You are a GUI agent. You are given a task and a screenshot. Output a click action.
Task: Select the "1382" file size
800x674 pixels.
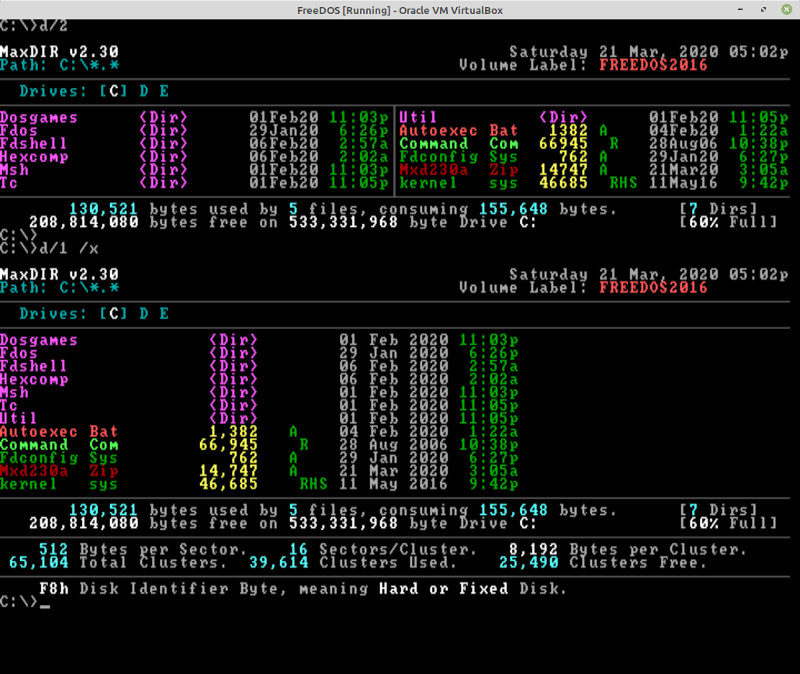tap(568, 131)
